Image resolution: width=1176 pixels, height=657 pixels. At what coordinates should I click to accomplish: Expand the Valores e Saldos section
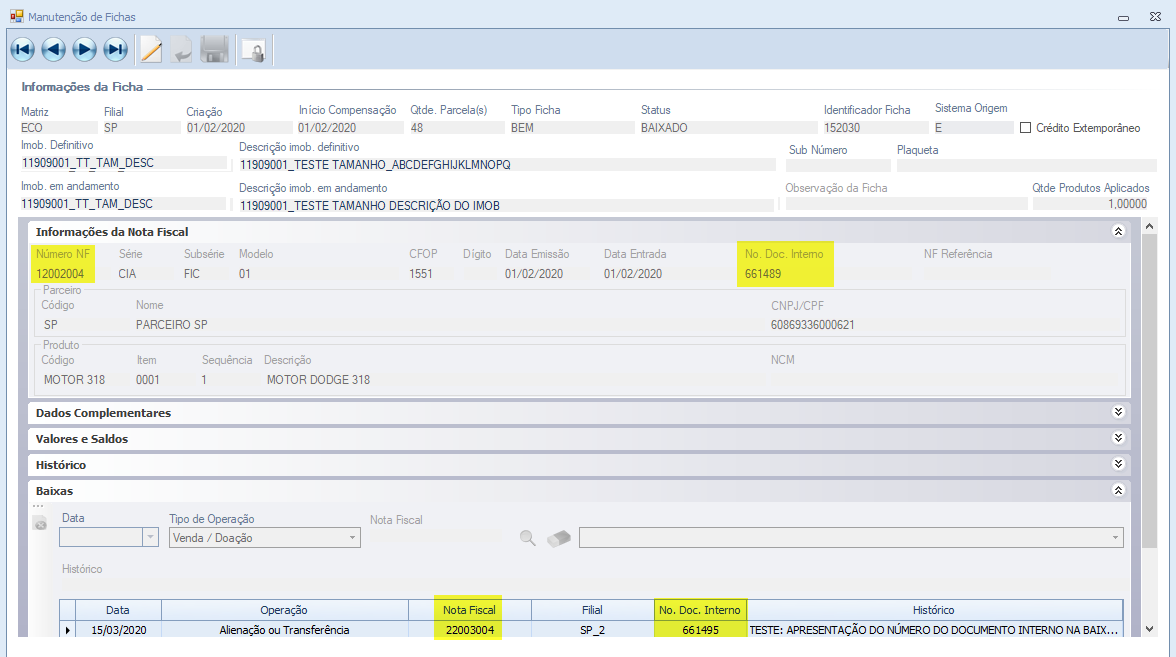1118,439
